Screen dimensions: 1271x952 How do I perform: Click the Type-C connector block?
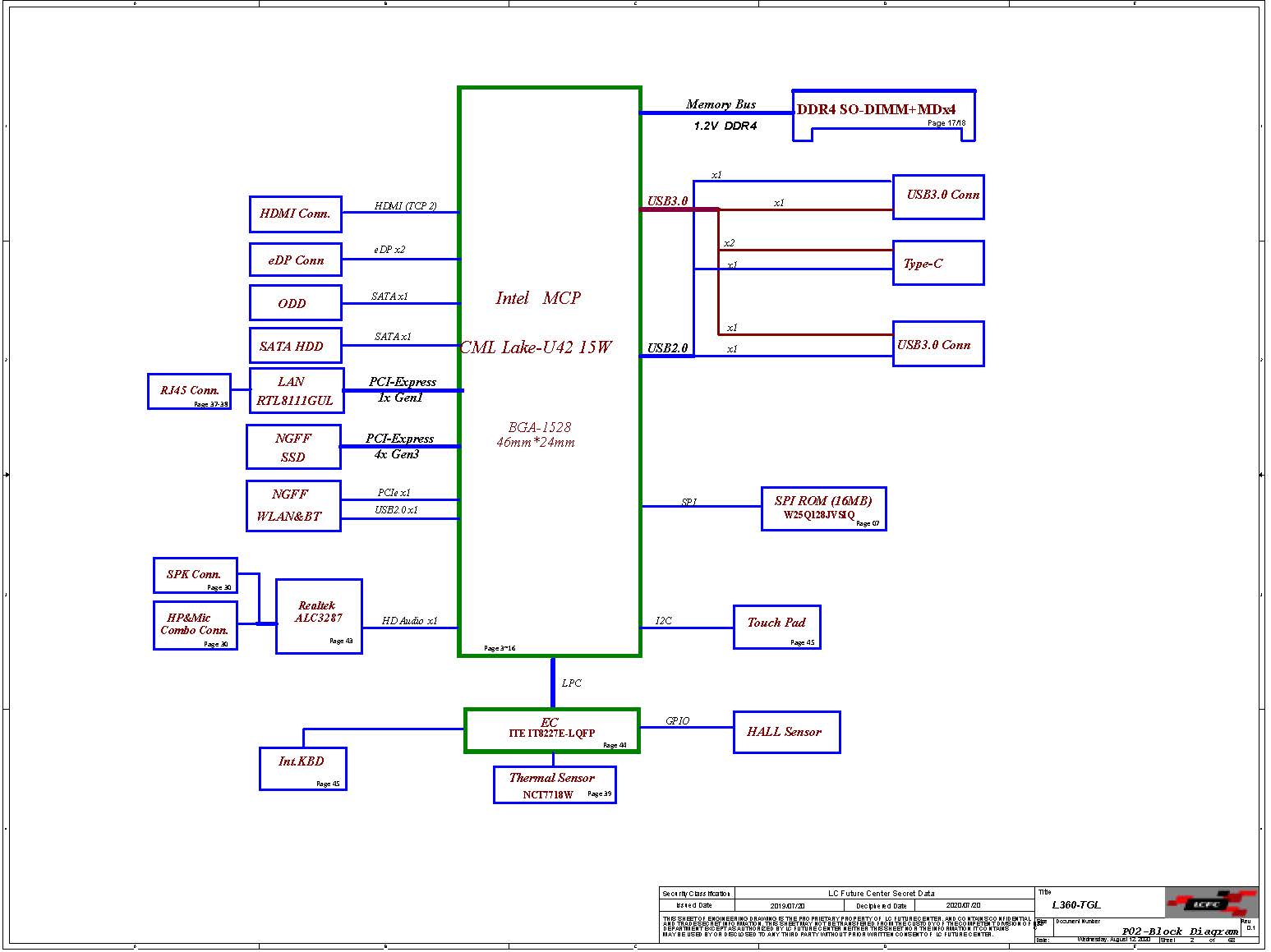click(937, 264)
